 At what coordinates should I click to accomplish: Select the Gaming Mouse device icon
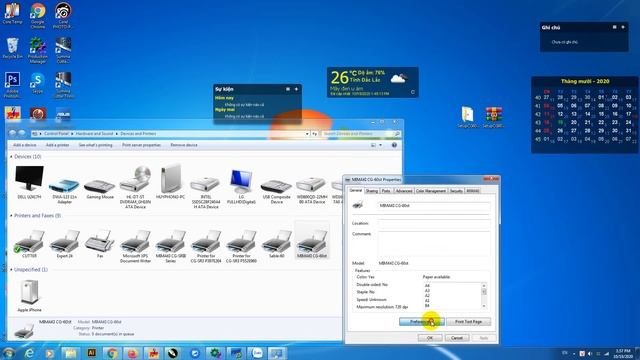(x=100, y=188)
